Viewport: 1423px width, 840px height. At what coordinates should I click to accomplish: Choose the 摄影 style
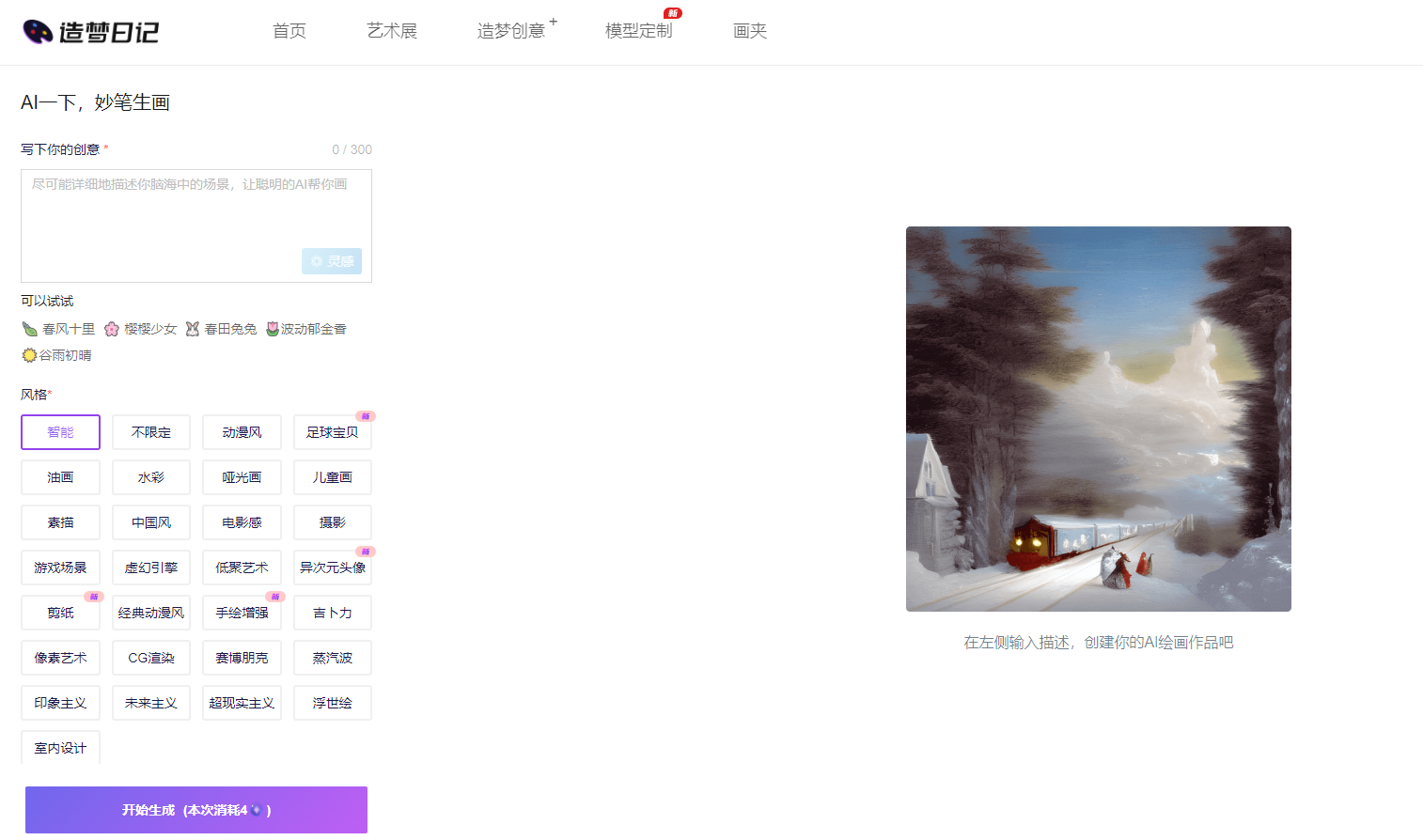333,522
